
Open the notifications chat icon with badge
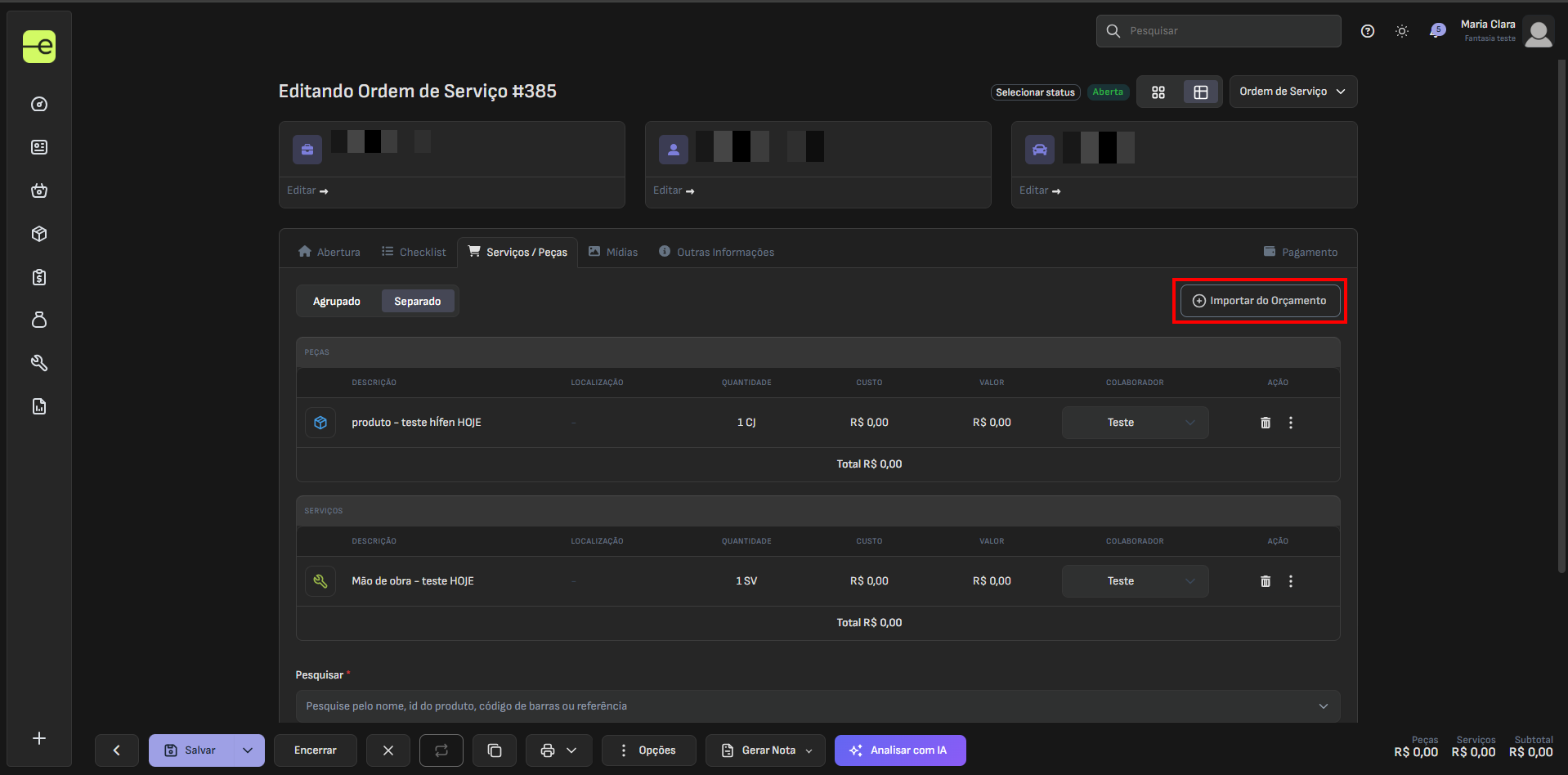tap(1436, 31)
